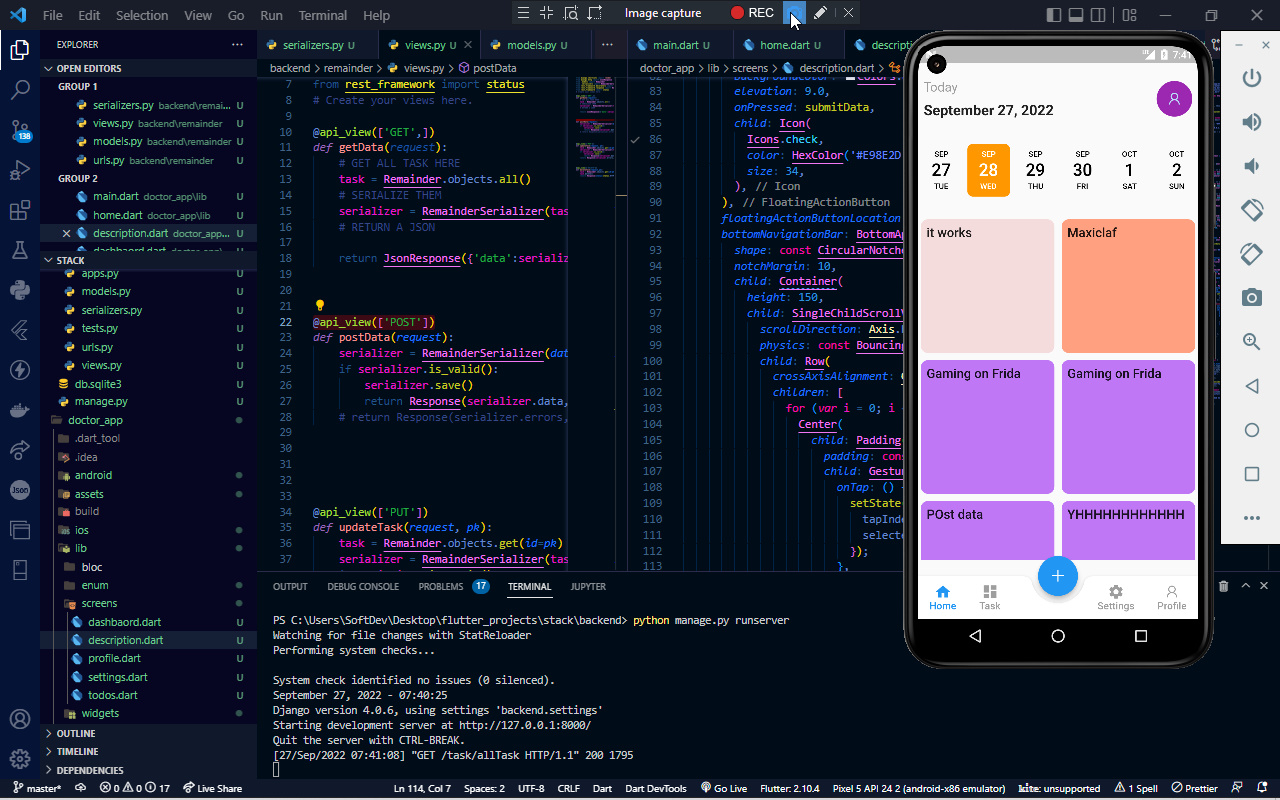Screen dimensions: 1280x800
Task: Click emulator volume up button
Action: (1251, 122)
